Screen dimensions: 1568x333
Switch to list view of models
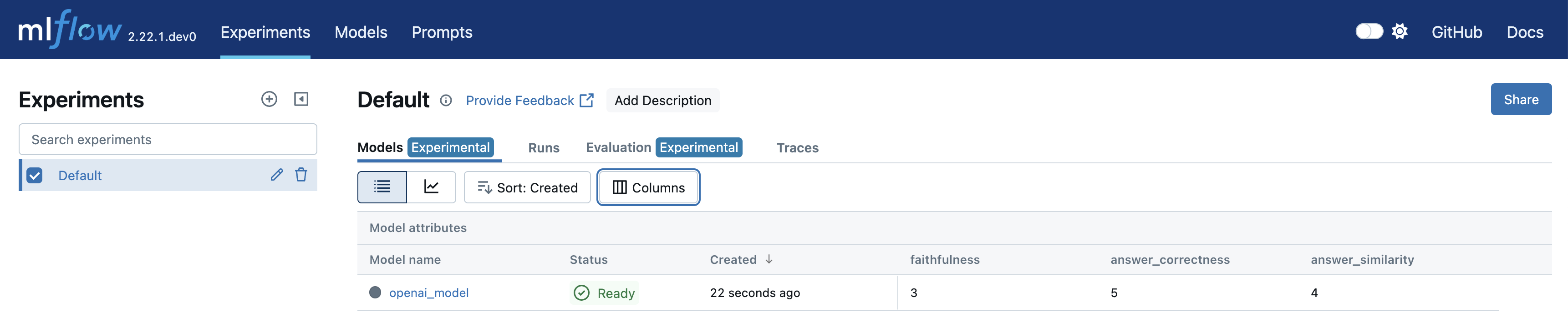[x=382, y=187]
